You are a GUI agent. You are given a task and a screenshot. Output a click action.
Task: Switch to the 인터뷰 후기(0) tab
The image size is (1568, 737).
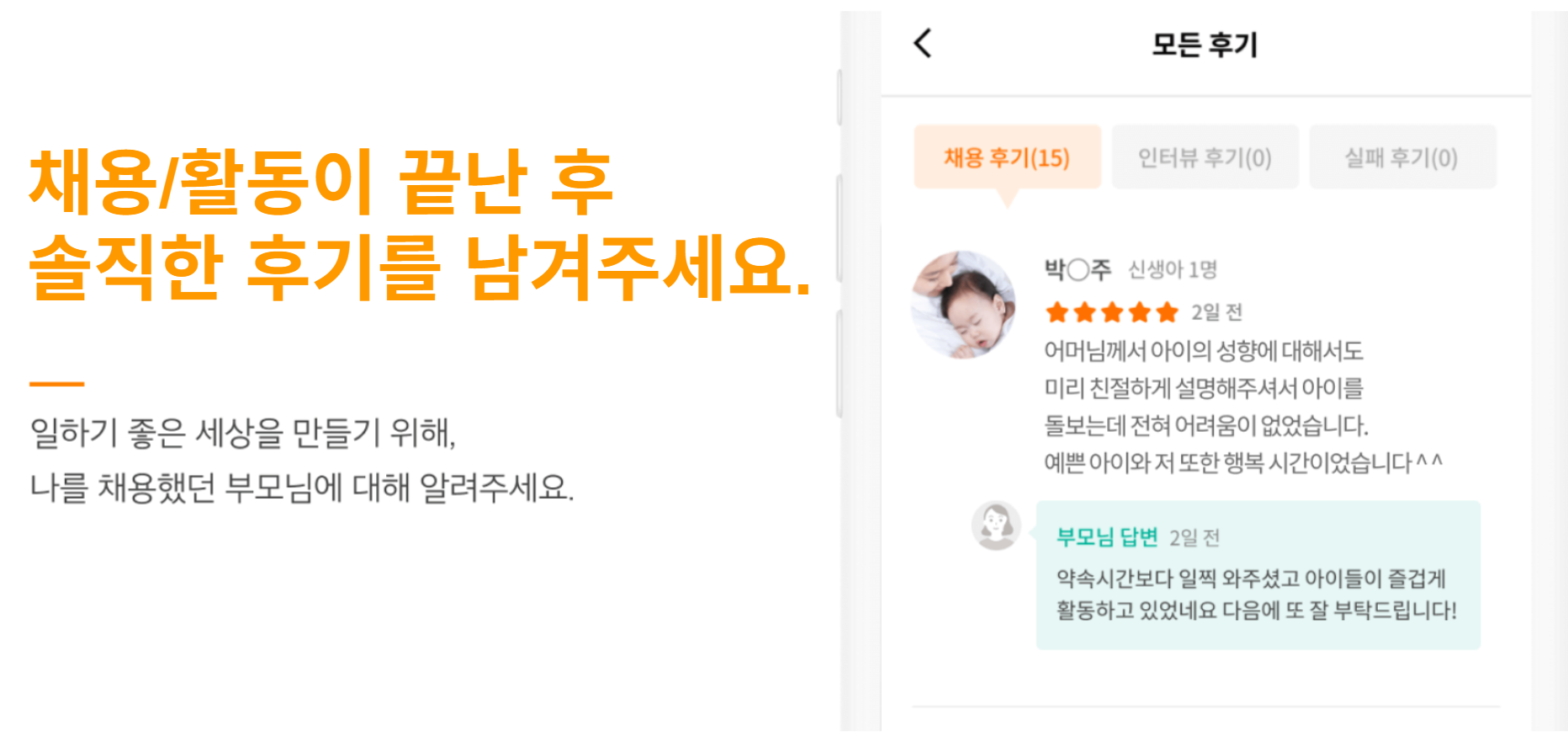(1205, 157)
